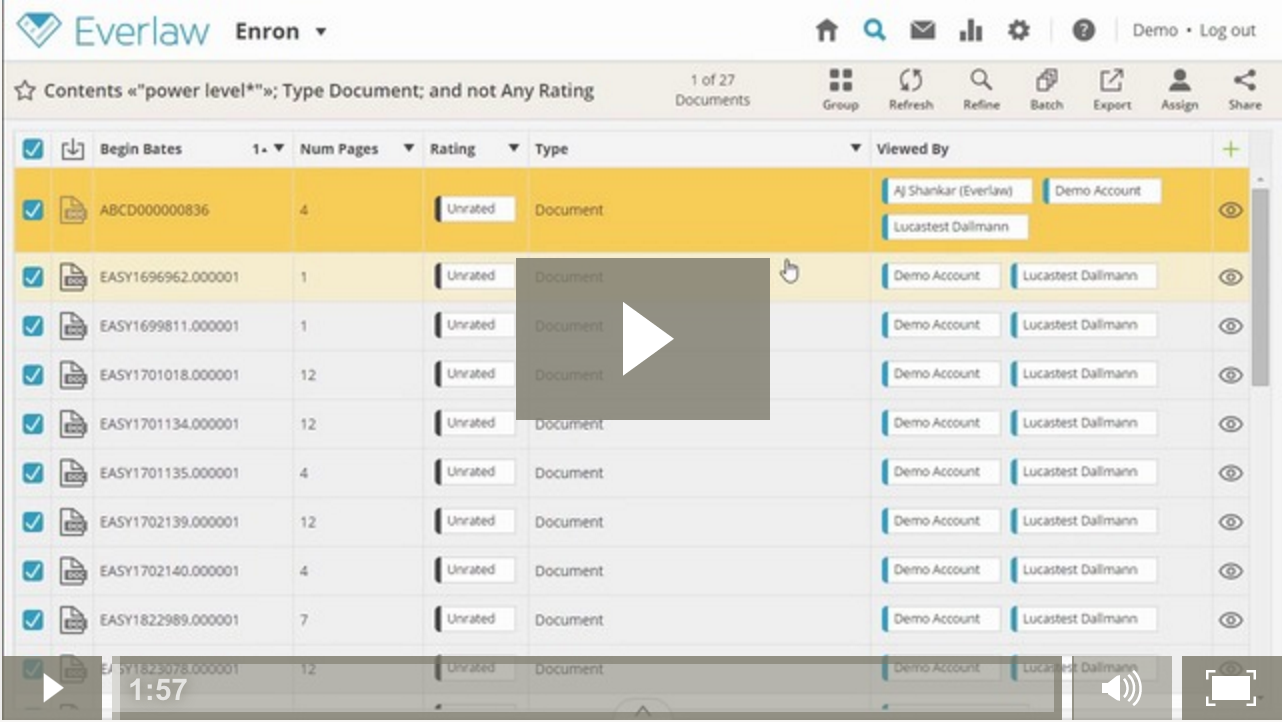Click the Group toolbar icon

click(841, 89)
